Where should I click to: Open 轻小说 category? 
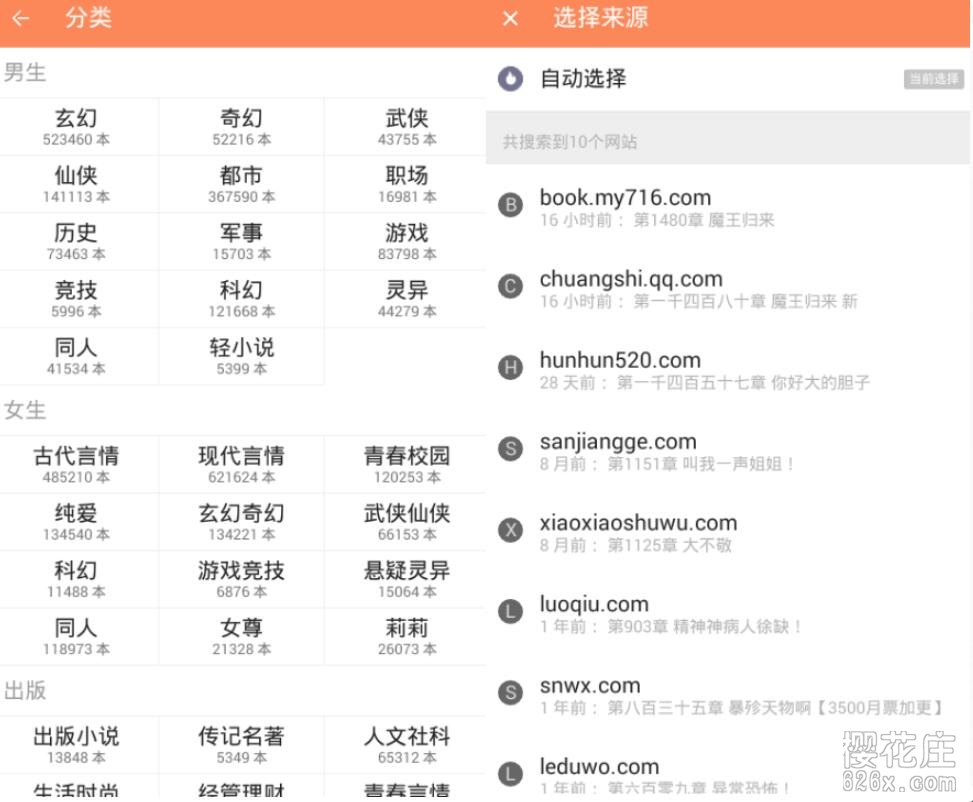(x=241, y=356)
